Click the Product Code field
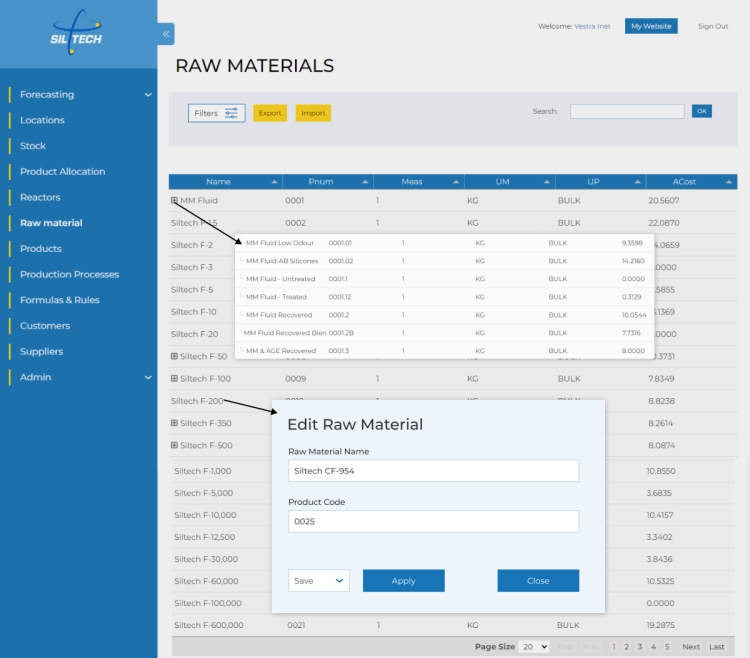 433,521
